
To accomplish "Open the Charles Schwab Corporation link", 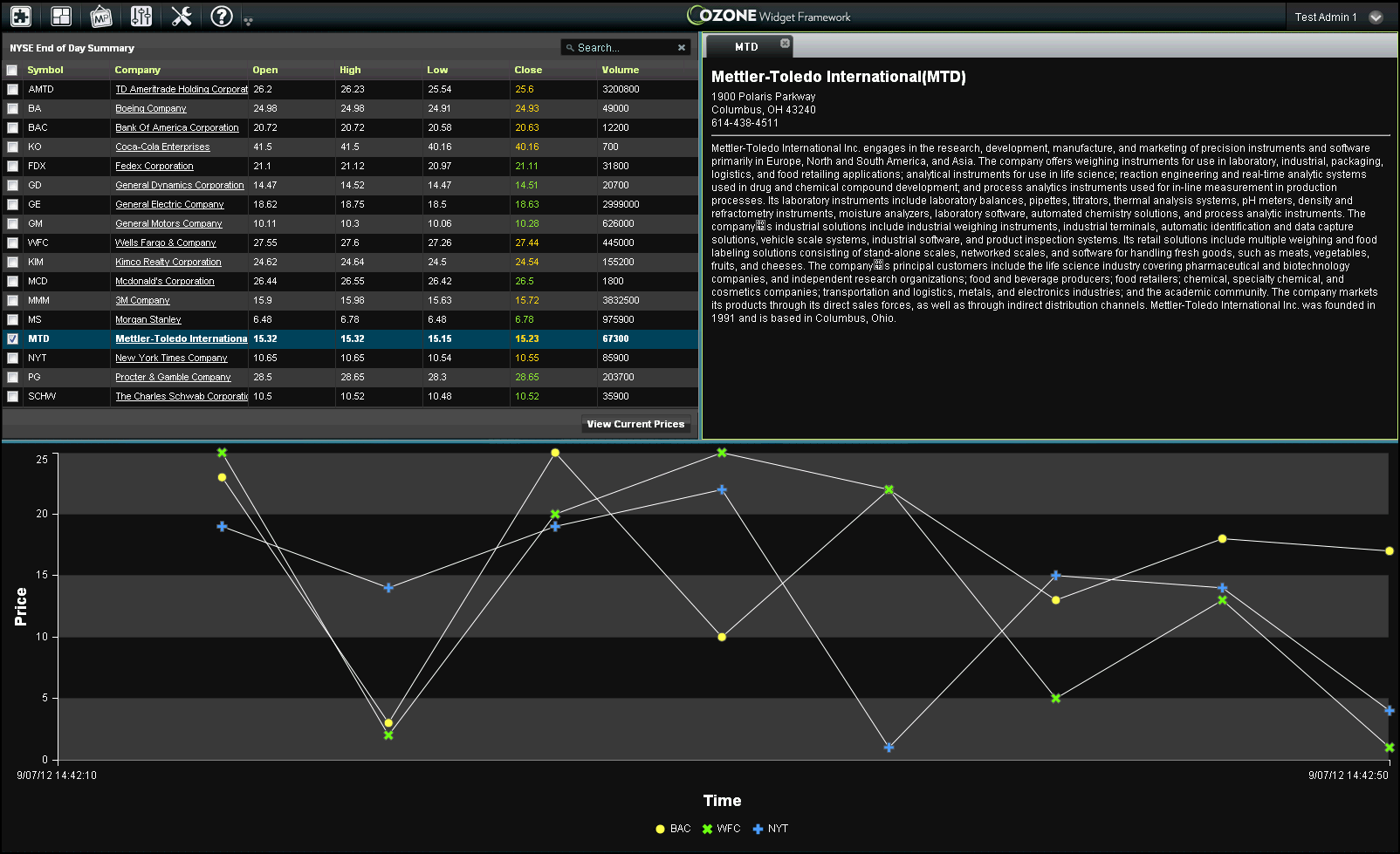I will (182, 396).
